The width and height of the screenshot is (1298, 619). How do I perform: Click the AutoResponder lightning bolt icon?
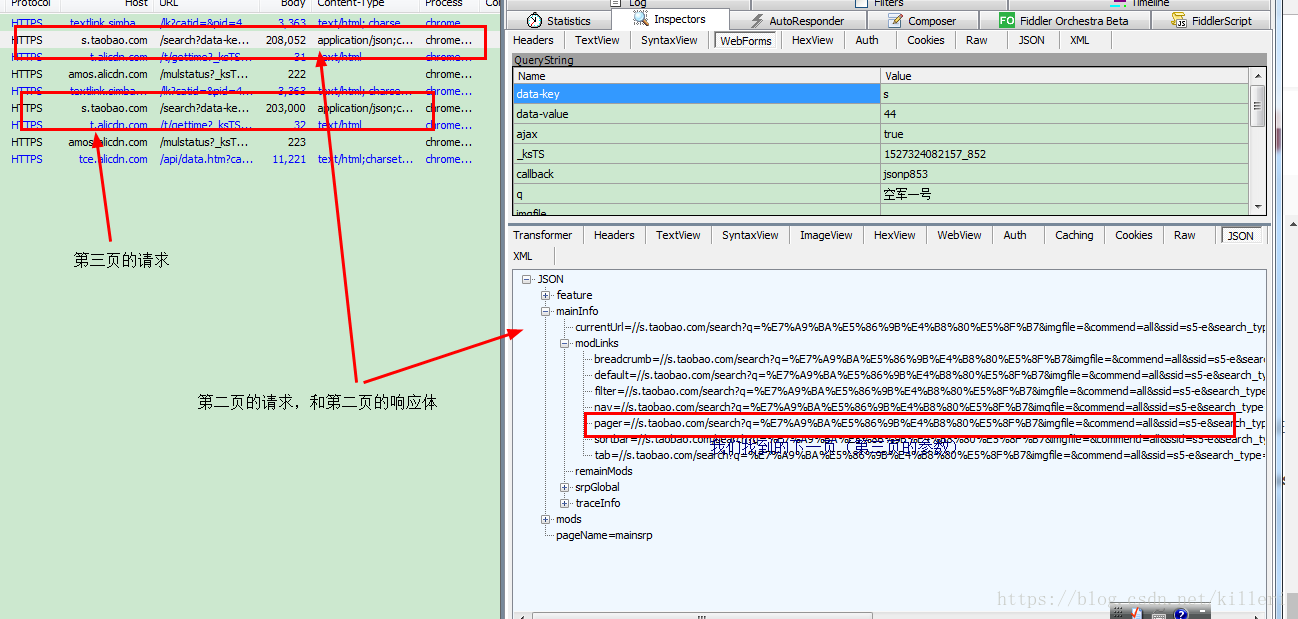757,20
